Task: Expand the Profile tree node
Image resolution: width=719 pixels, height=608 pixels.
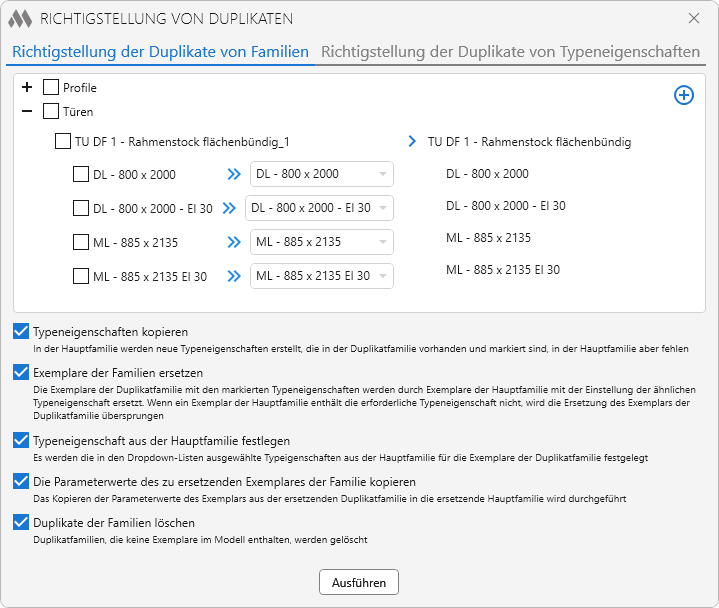Action: (27, 88)
